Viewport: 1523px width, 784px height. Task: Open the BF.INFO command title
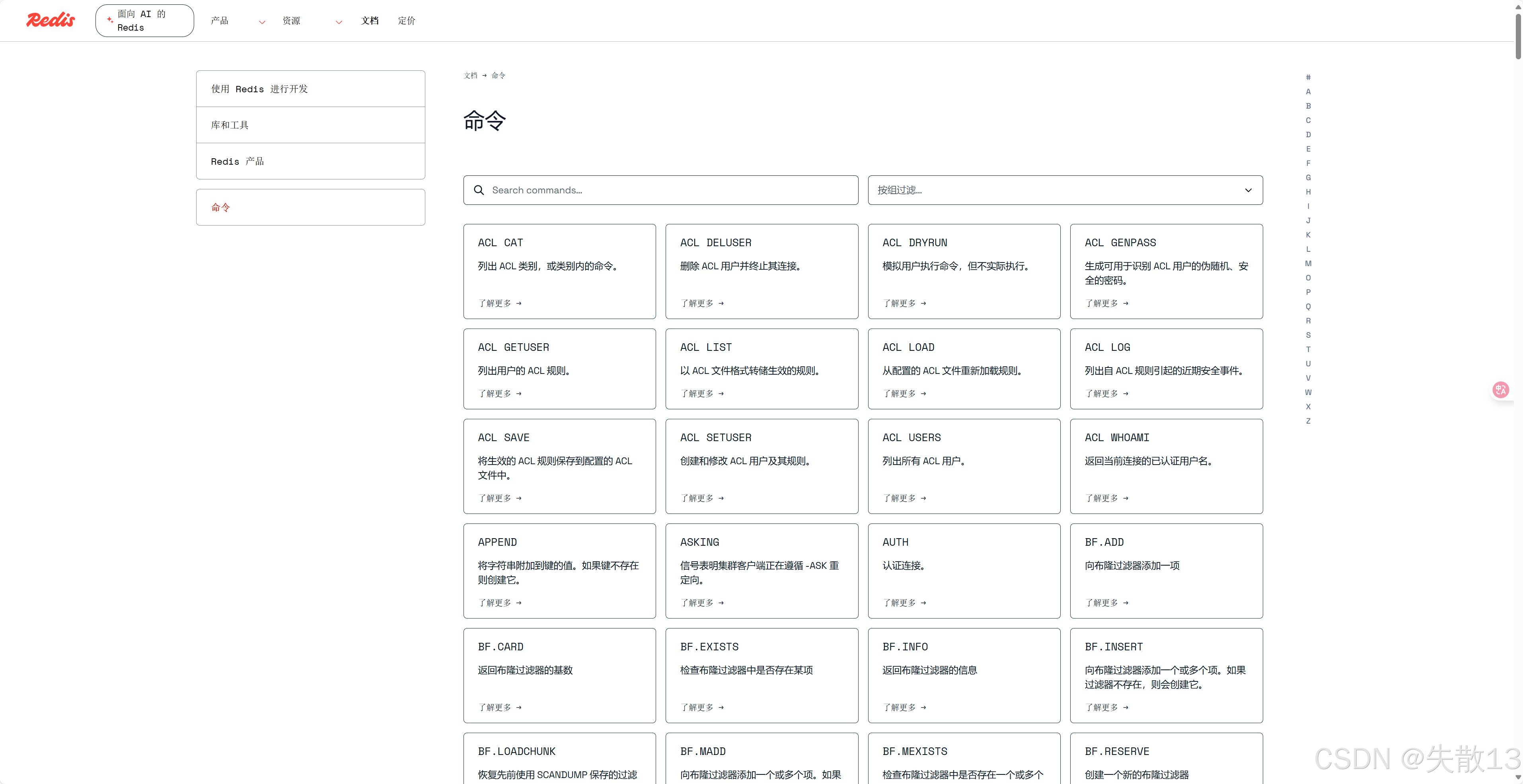click(x=905, y=647)
